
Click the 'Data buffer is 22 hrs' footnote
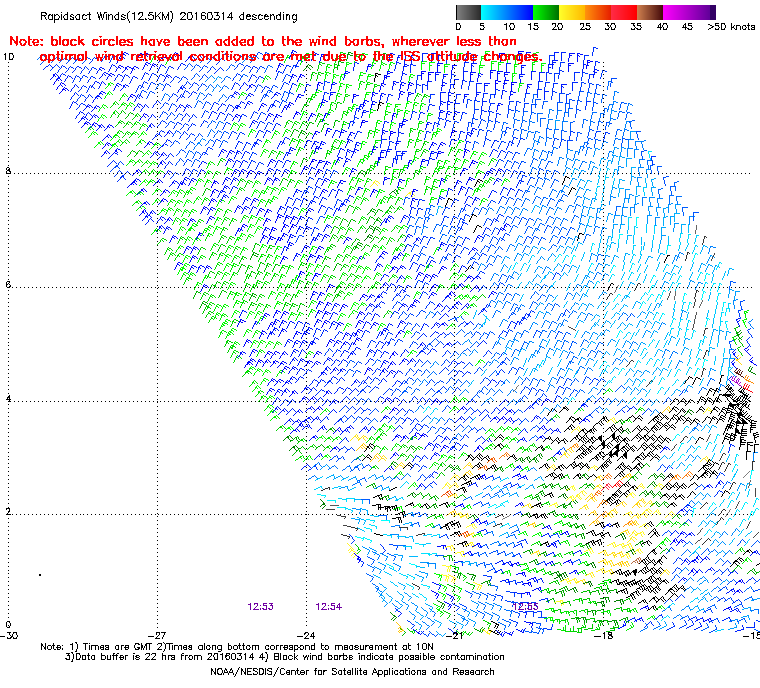click(x=285, y=657)
